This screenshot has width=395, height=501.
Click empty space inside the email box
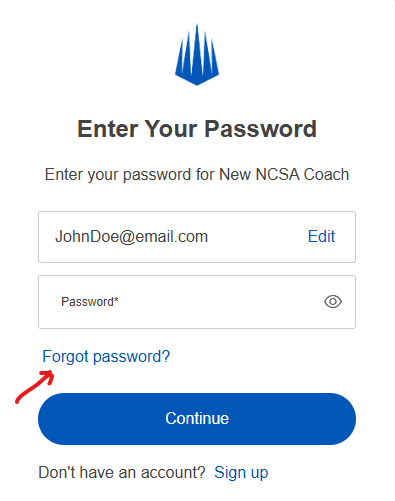(x=257, y=237)
